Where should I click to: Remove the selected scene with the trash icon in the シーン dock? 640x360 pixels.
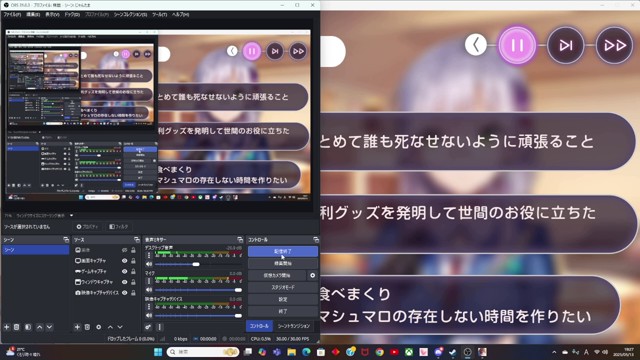(17, 327)
